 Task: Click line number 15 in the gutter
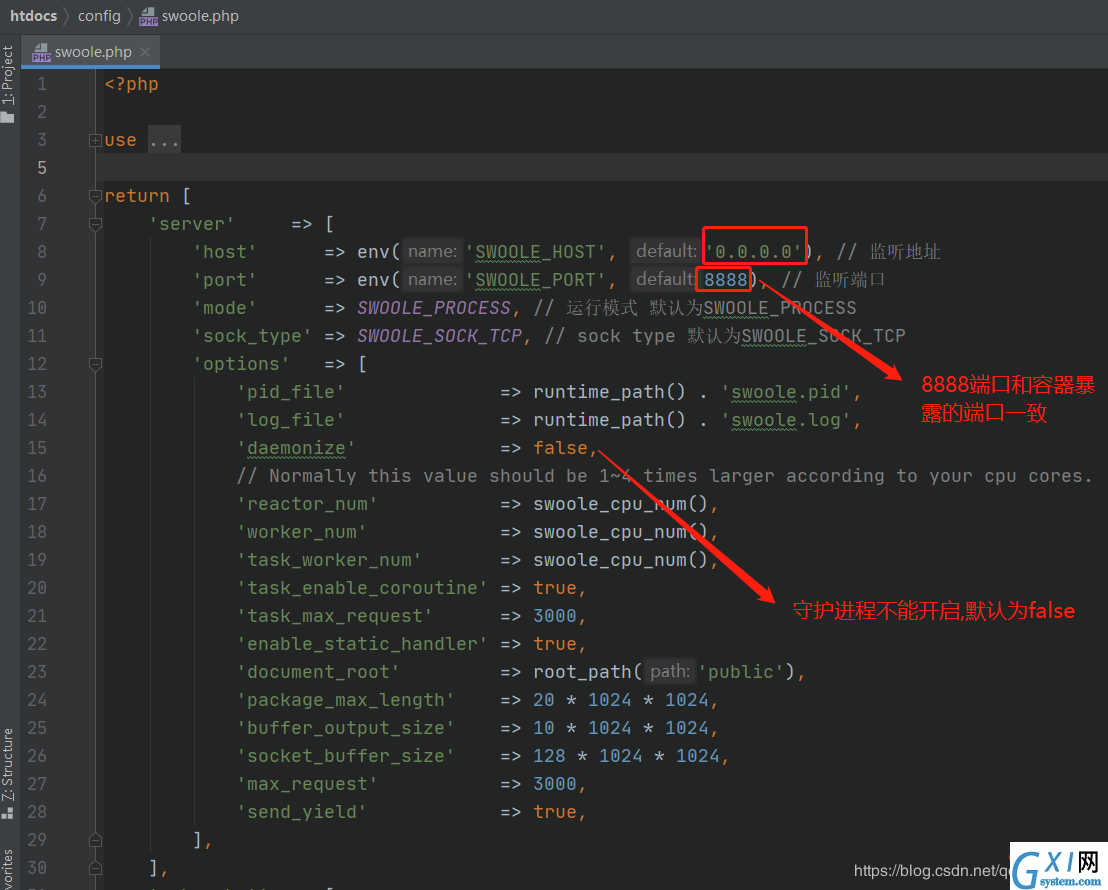coord(37,447)
